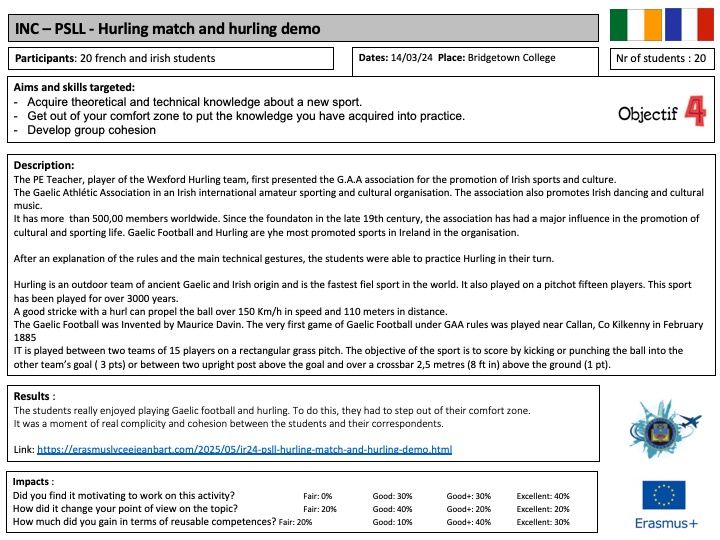The height and width of the screenshot is (540, 720).
Task: Click the 'Nr of students : 20' box
Action: click(662, 58)
